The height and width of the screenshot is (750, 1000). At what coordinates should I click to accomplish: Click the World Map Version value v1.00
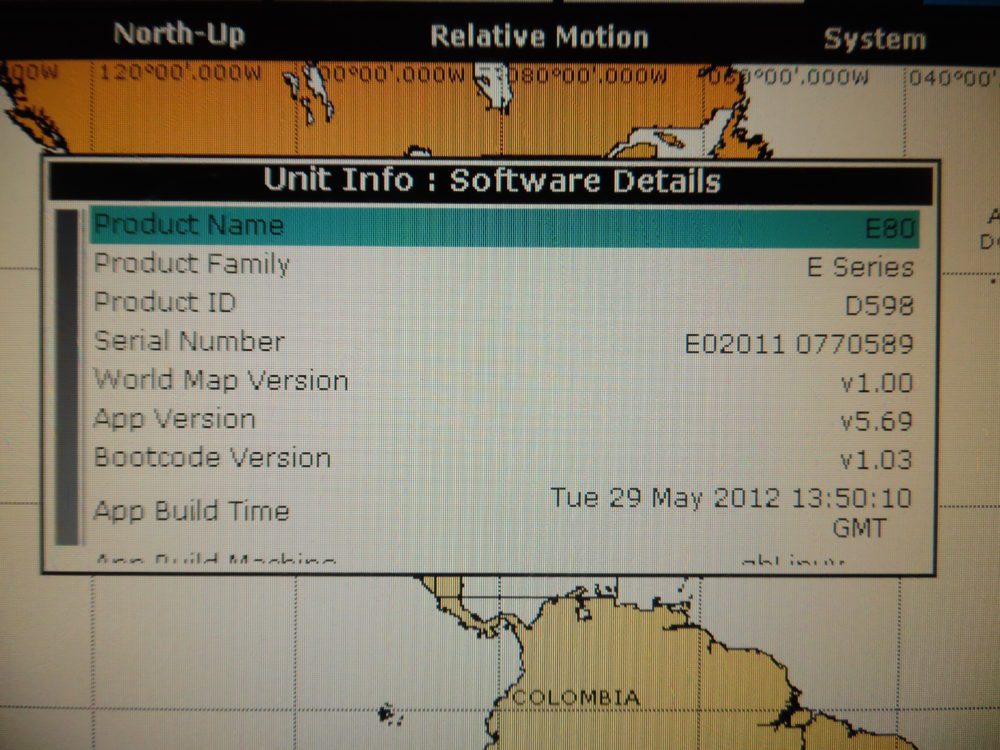coord(876,383)
